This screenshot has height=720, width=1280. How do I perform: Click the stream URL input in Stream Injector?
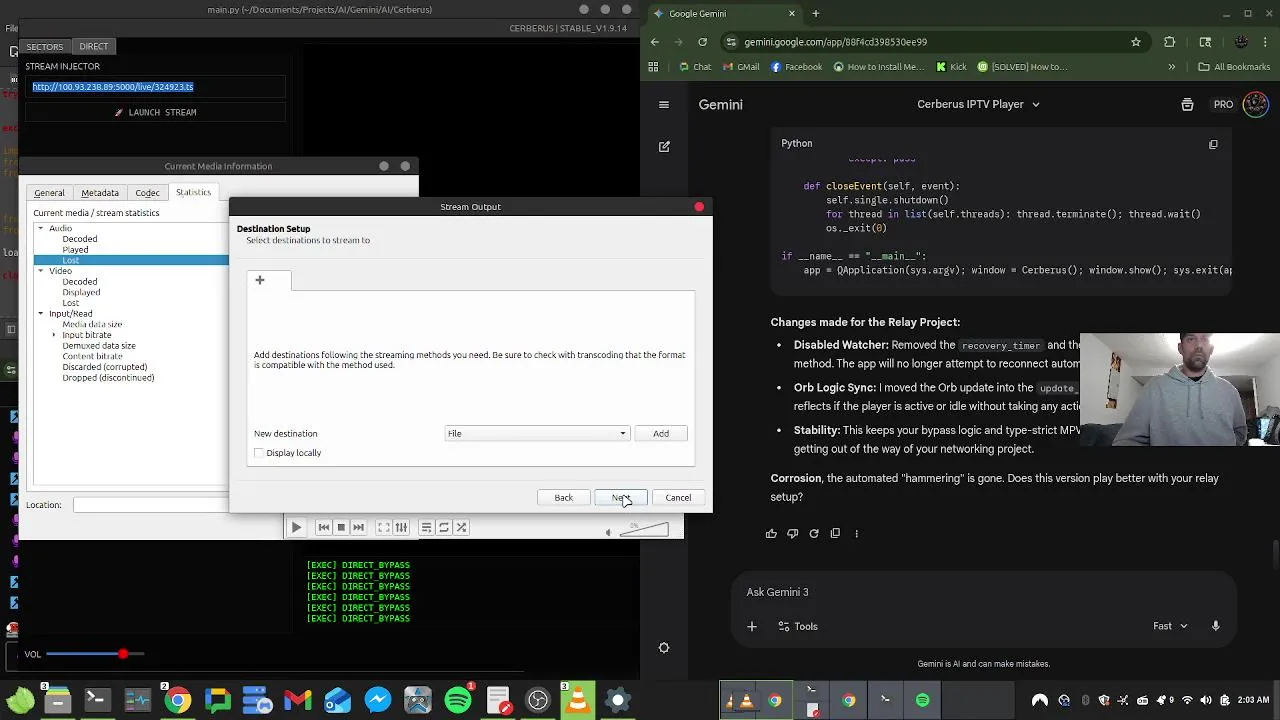(x=157, y=87)
